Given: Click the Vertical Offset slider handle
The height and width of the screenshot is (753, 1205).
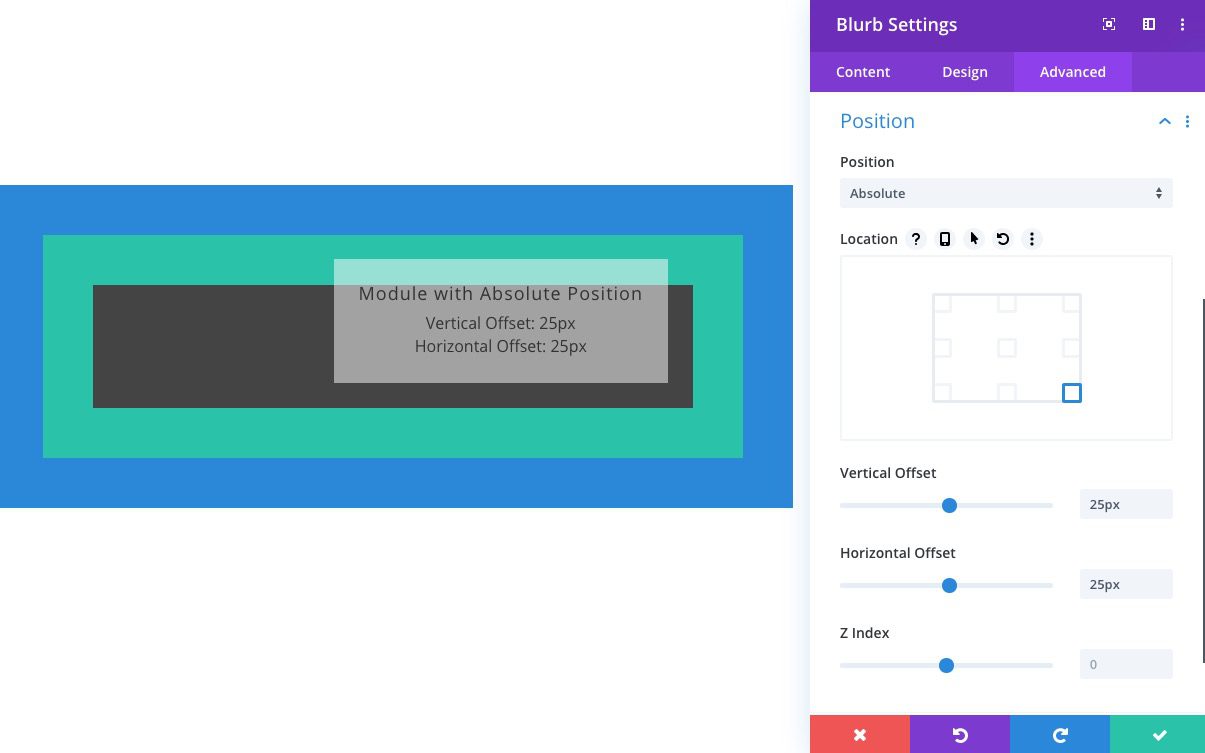Looking at the screenshot, I should [x=948, y=505].
